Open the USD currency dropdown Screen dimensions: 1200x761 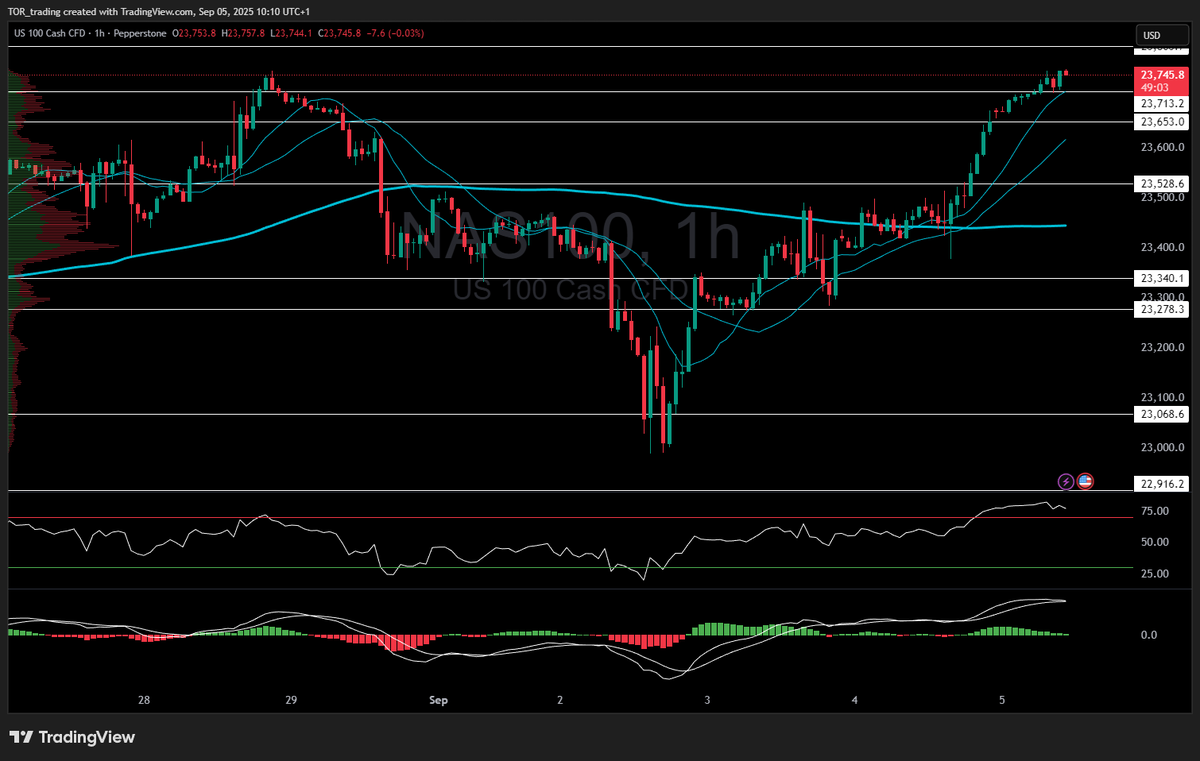coord(1162,34)
